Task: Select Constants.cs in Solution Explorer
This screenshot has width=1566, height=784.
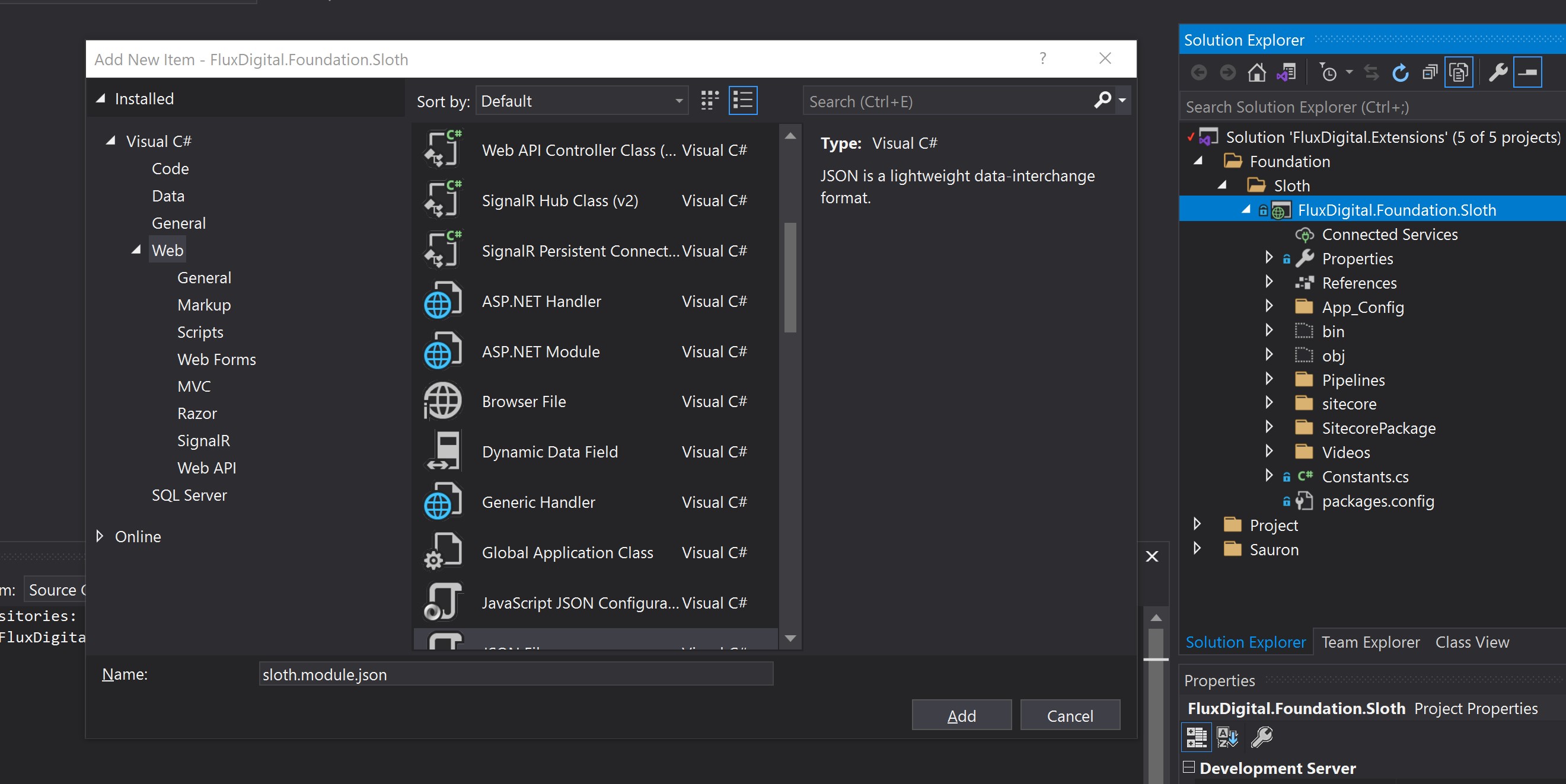Action: [x=1365, y=476]
